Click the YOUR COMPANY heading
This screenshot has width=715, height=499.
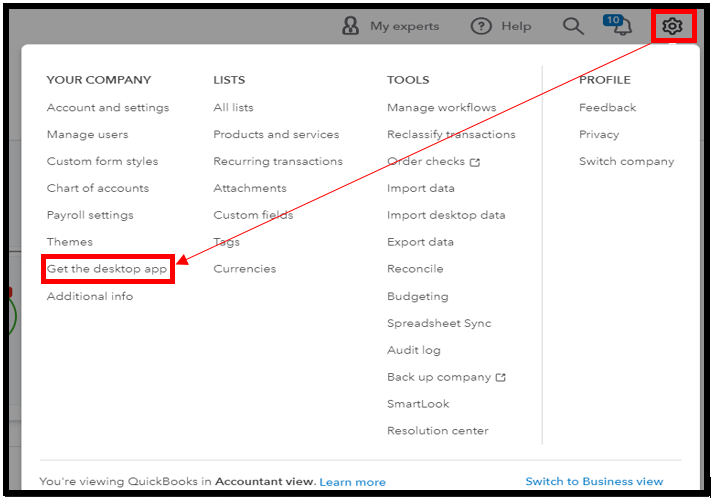tap(98, 80)
